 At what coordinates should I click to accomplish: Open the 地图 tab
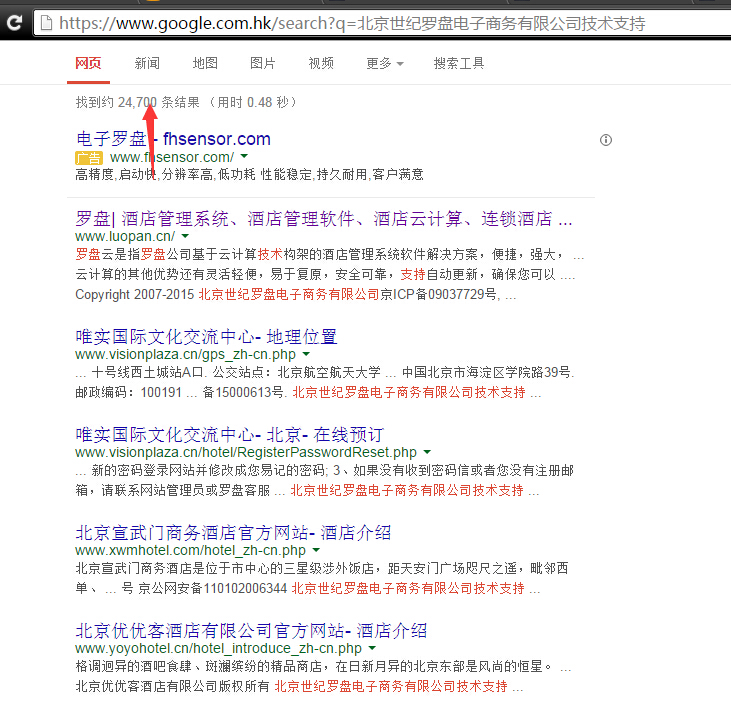click(x=205, y=63)
